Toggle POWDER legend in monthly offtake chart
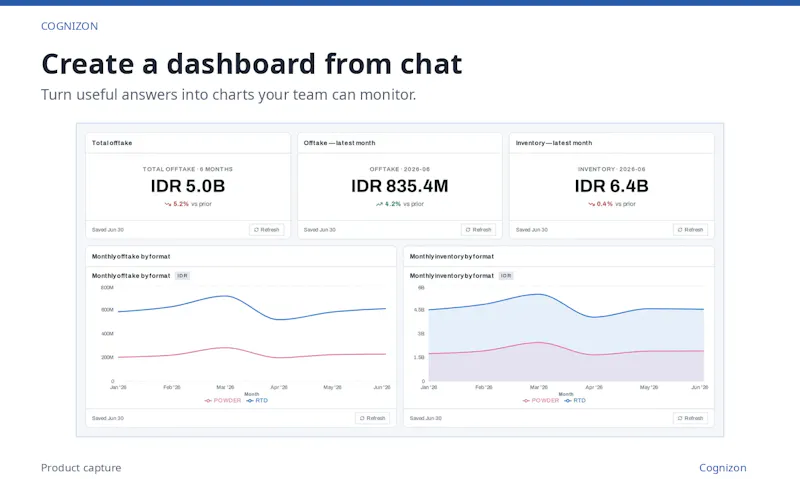This screenshot has height=479, width=800. (223, 400)
